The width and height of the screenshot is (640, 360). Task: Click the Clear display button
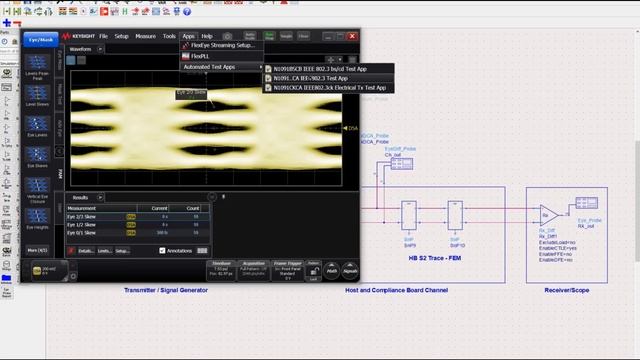coord(303,36)
